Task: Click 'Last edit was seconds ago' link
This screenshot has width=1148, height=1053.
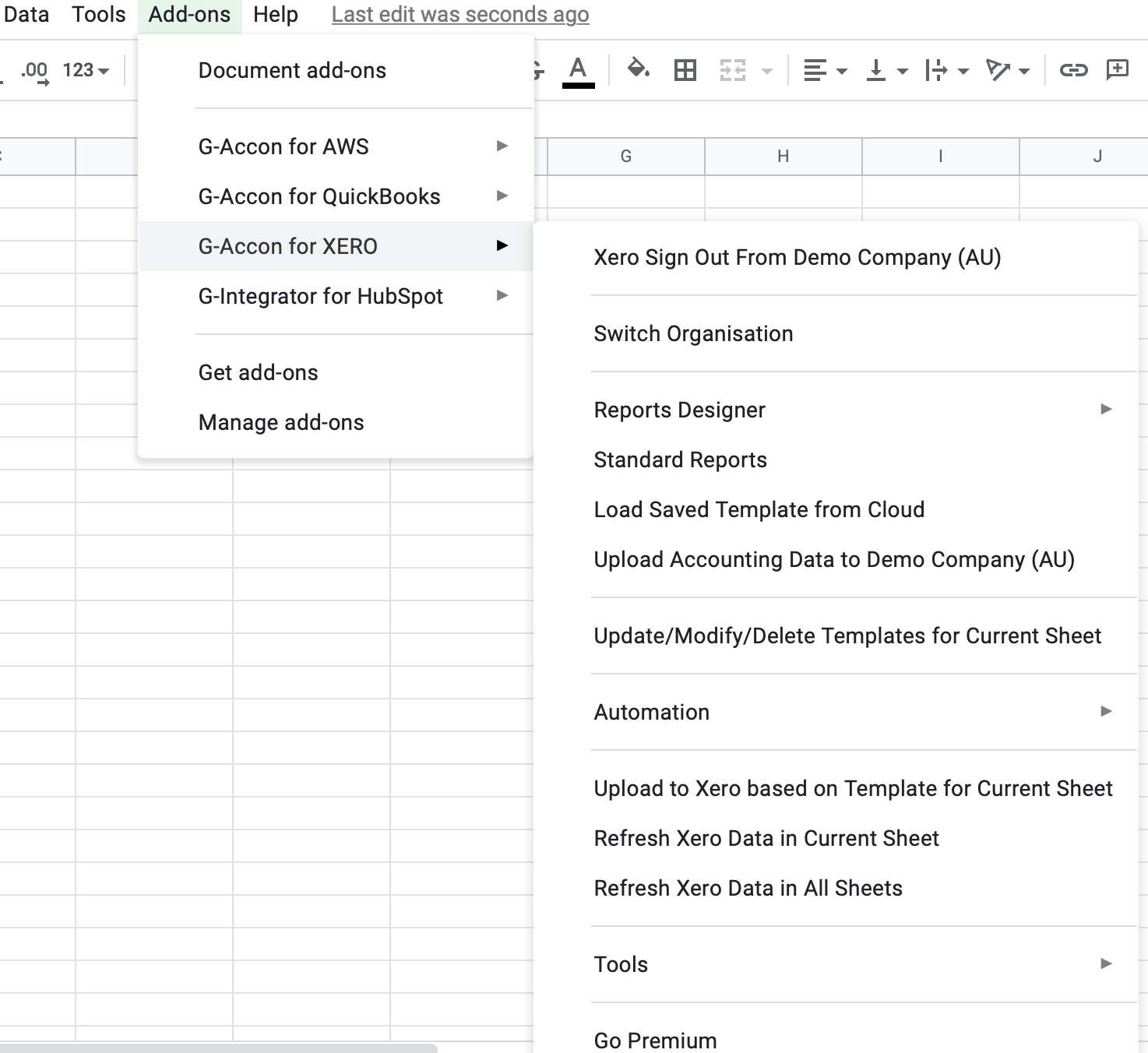Action: coord(460,14)
